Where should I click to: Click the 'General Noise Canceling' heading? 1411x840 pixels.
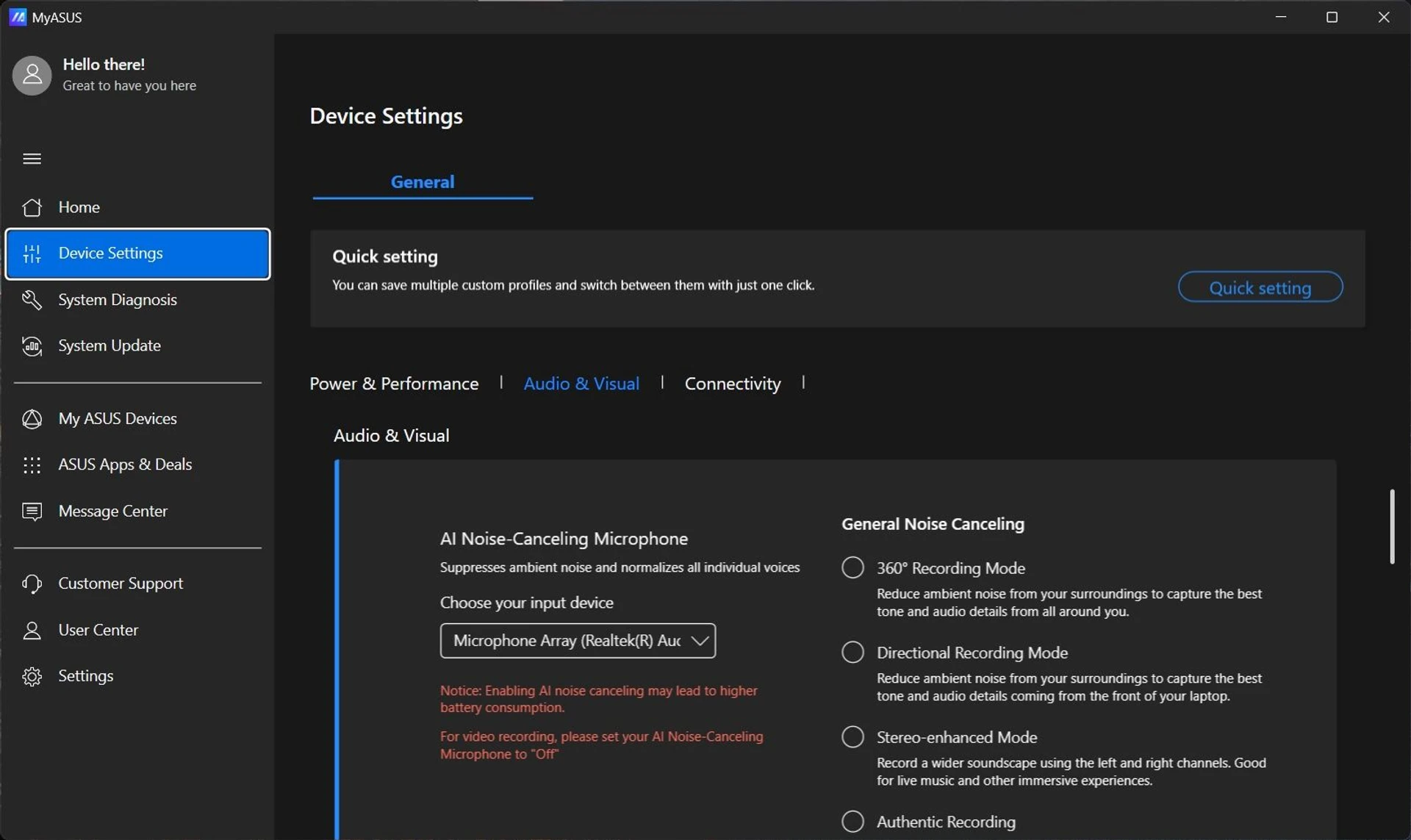coord(933,524)
